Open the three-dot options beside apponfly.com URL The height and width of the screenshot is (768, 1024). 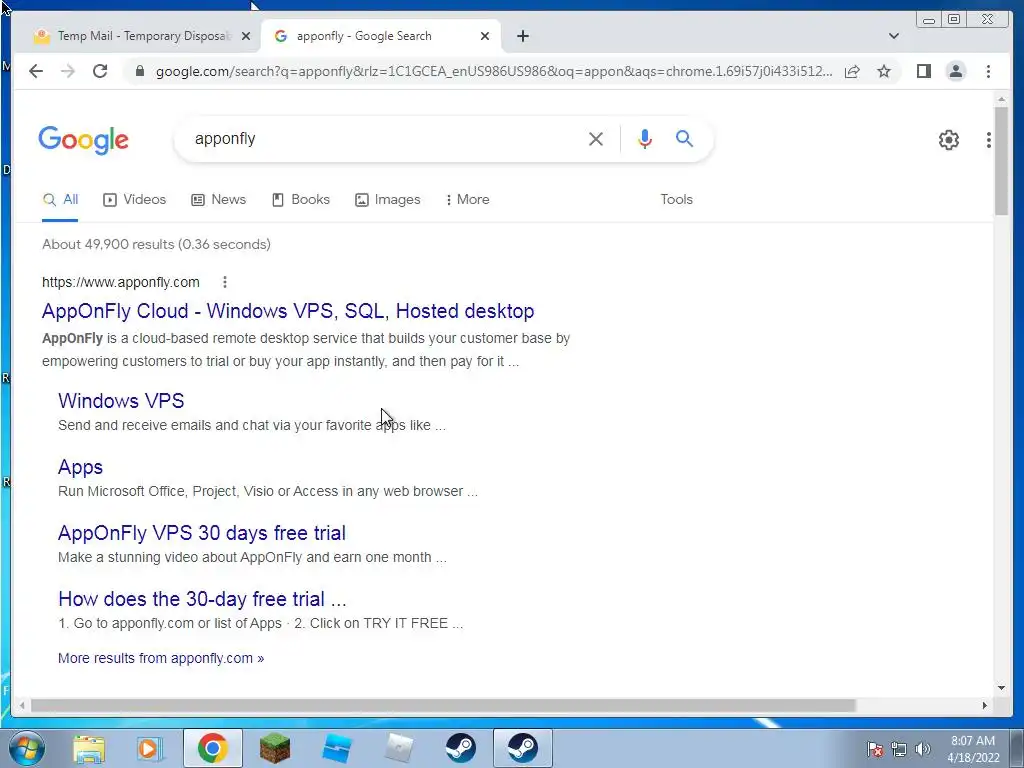coord(225,282)
